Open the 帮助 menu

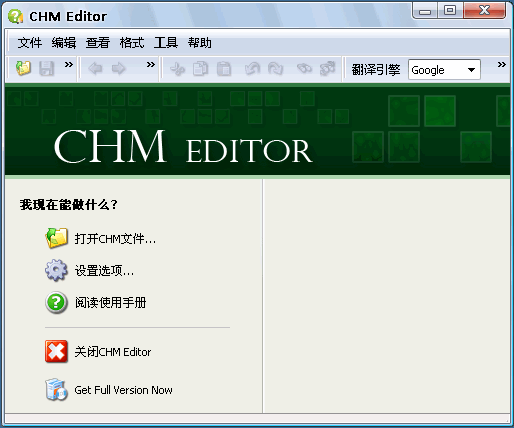(x=200, y=43)
